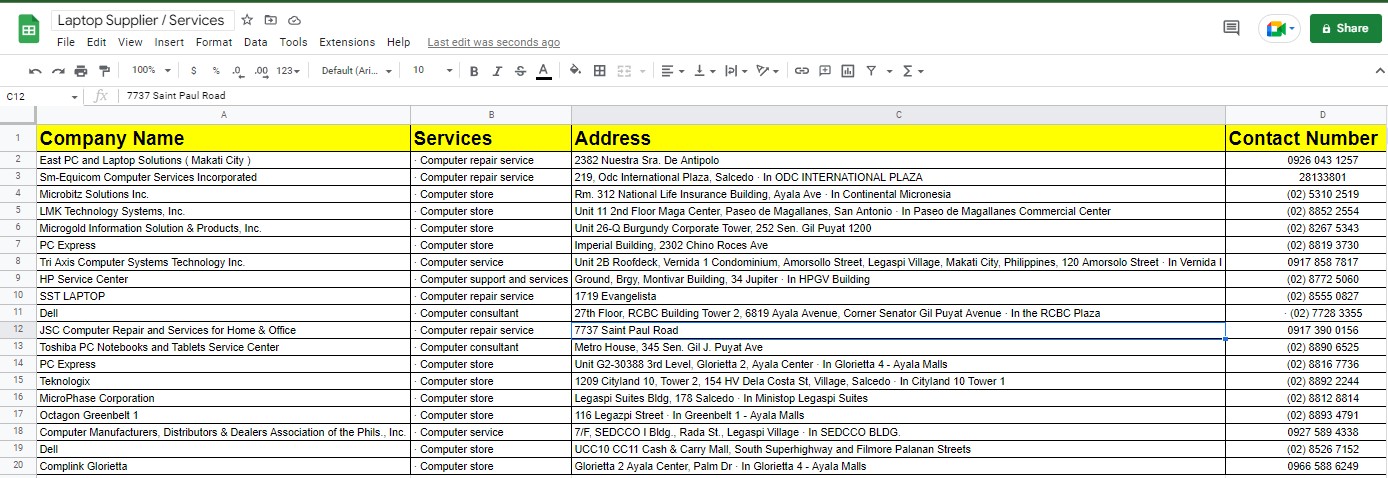Image resolution: width=1388 pixels, height=478 pixels.
Task: Click the green Share button
Action: pos(1344,28)
